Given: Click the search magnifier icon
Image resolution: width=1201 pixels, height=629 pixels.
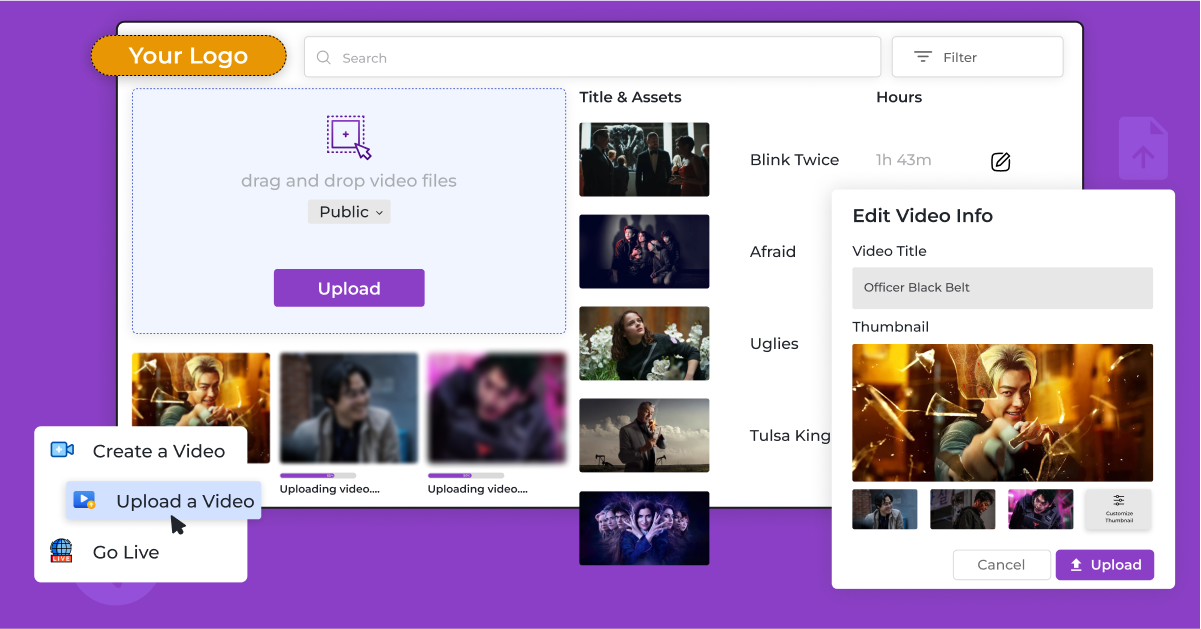Looking at the screenshot, I should coord(322,57).
